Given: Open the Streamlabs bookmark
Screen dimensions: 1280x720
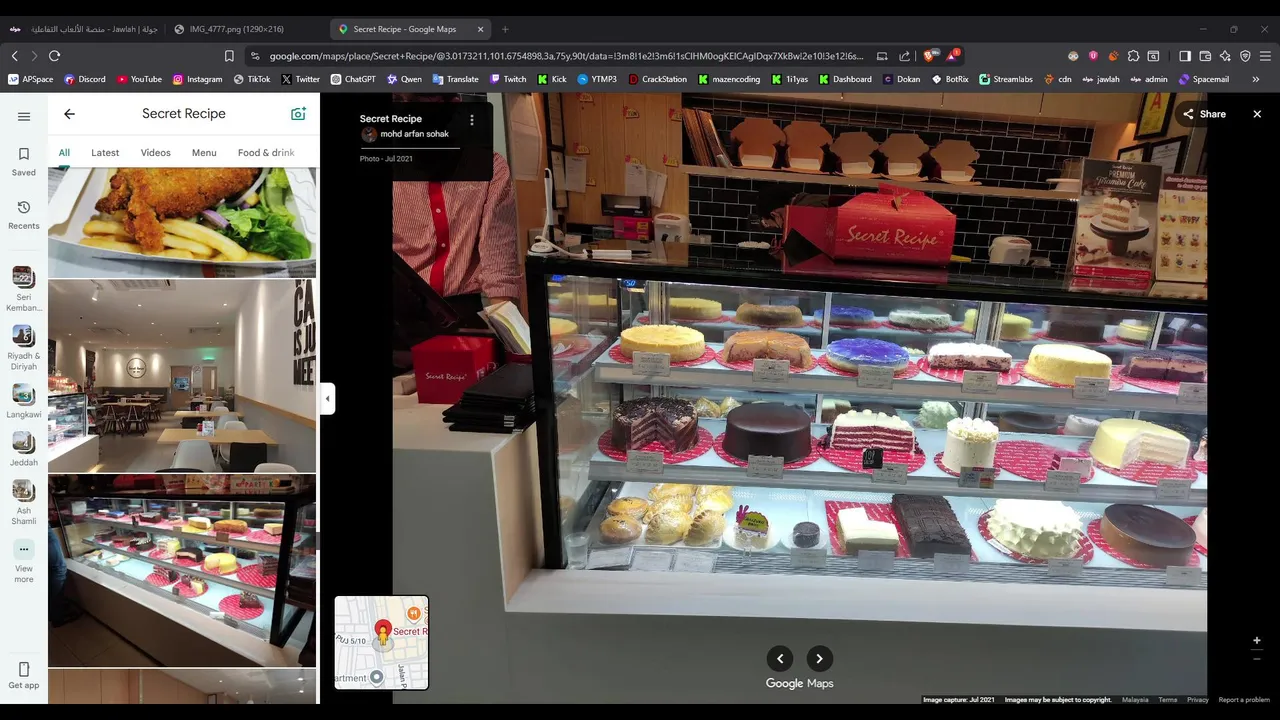Looking at the screenshot, I should pos(1006,79).
